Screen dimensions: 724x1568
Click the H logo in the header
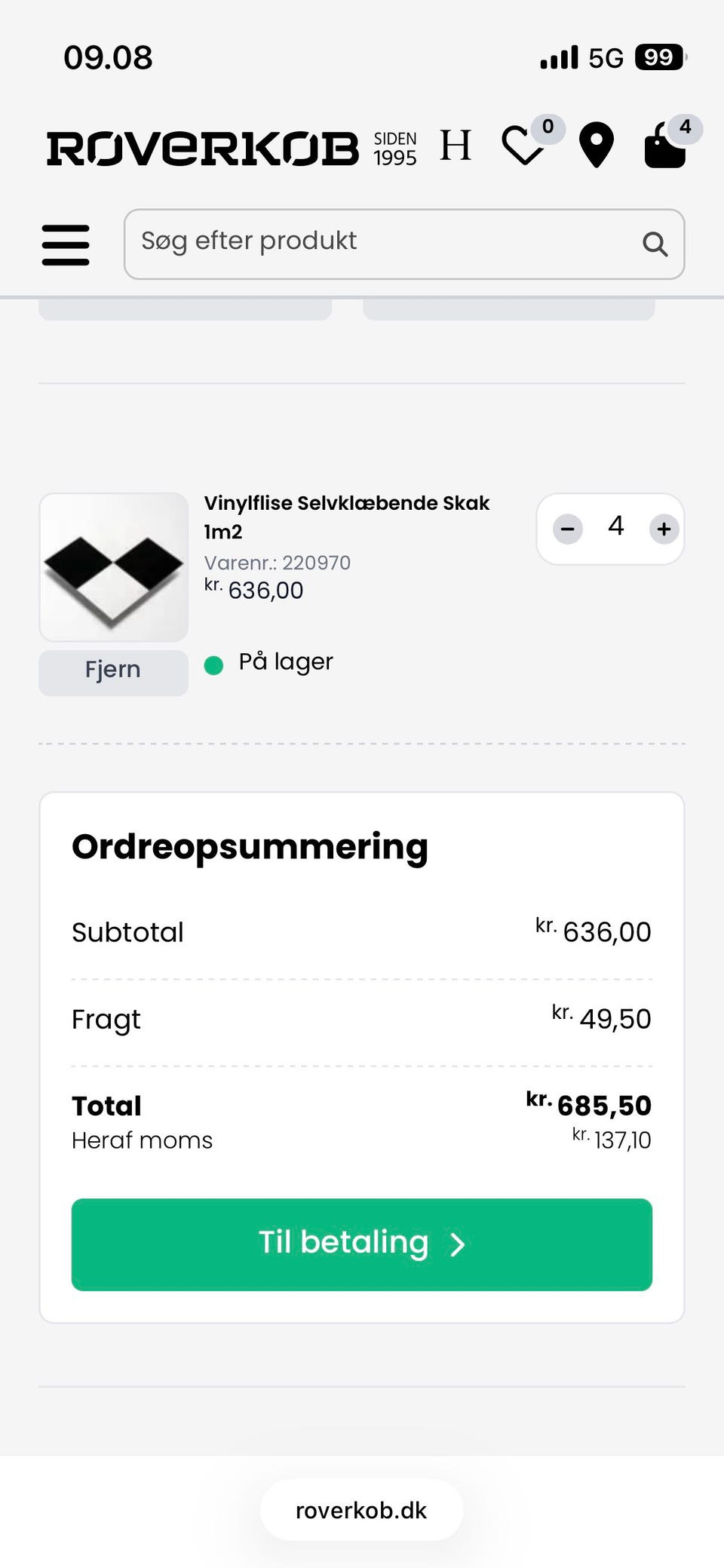point(456,146)
